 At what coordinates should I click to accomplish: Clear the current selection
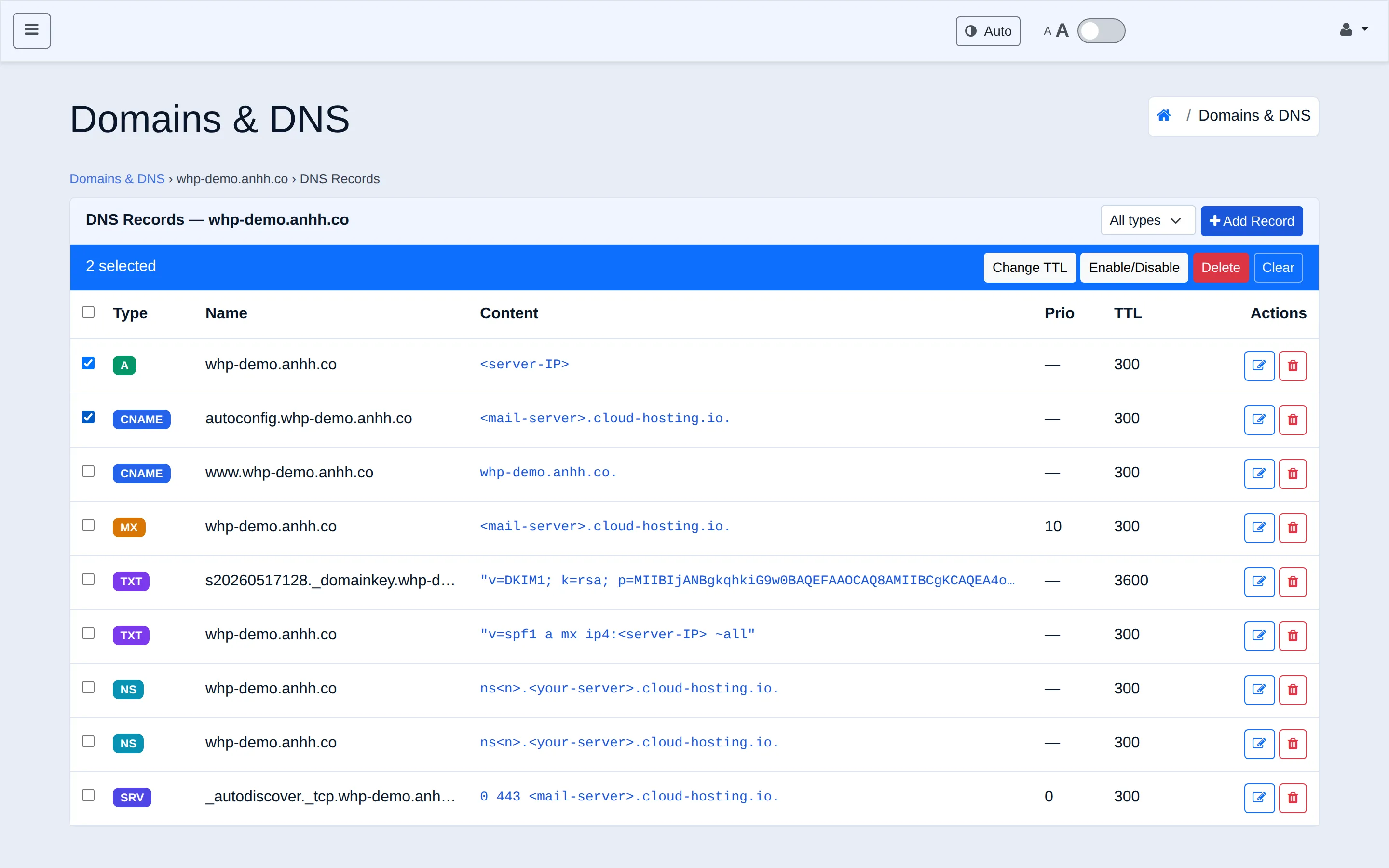(1278, 268)
